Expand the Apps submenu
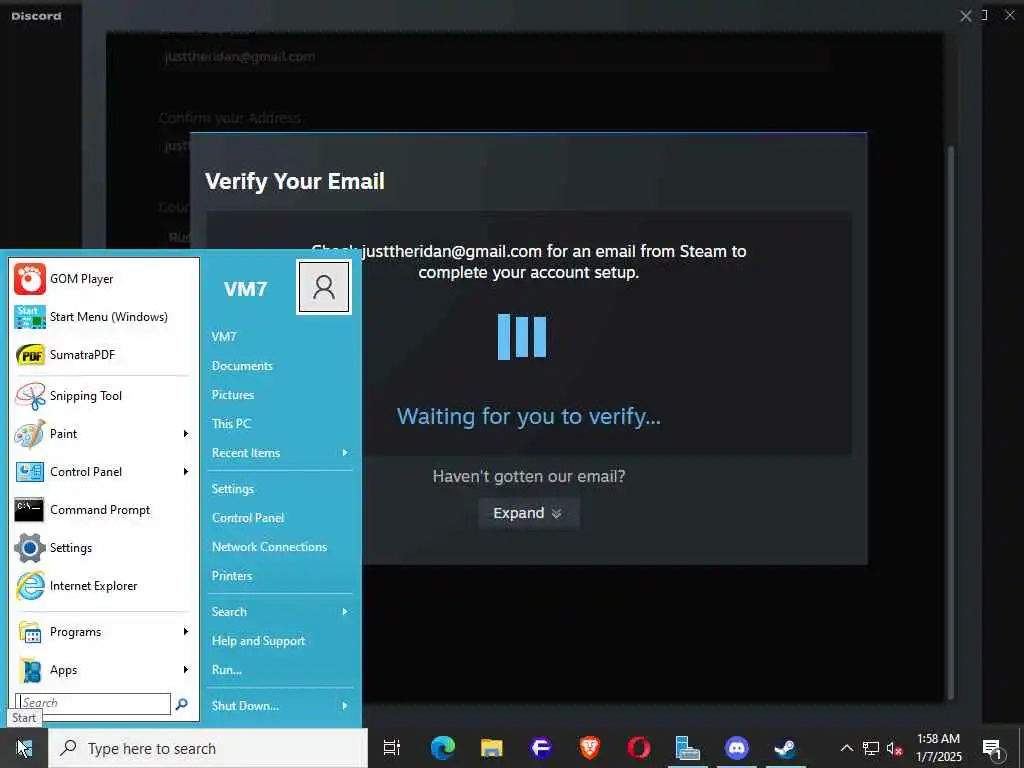 click(x=103, y=670)
